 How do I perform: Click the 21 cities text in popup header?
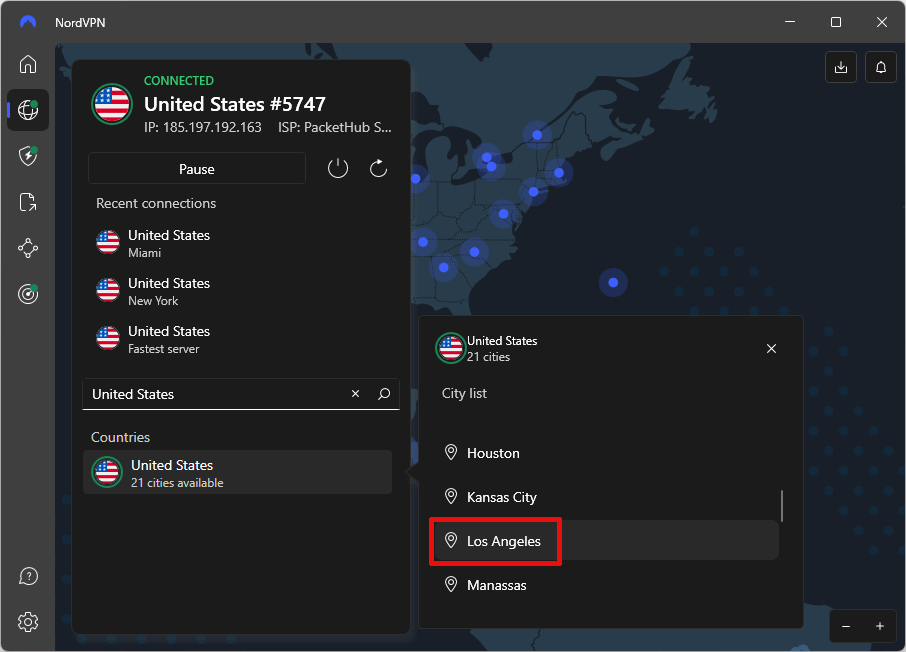[x=488, y=357]
